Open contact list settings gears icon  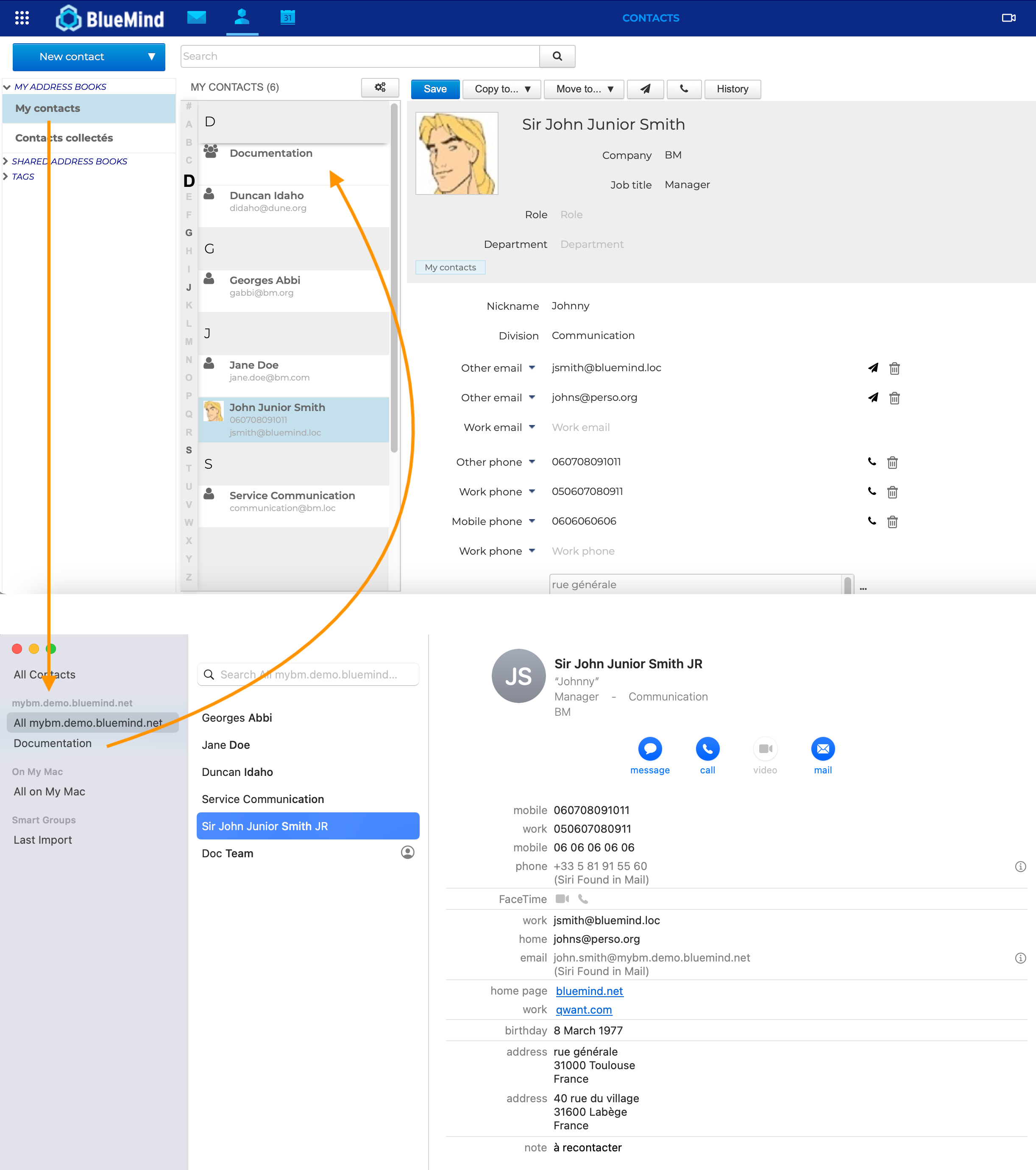click(x=380, y=87)
